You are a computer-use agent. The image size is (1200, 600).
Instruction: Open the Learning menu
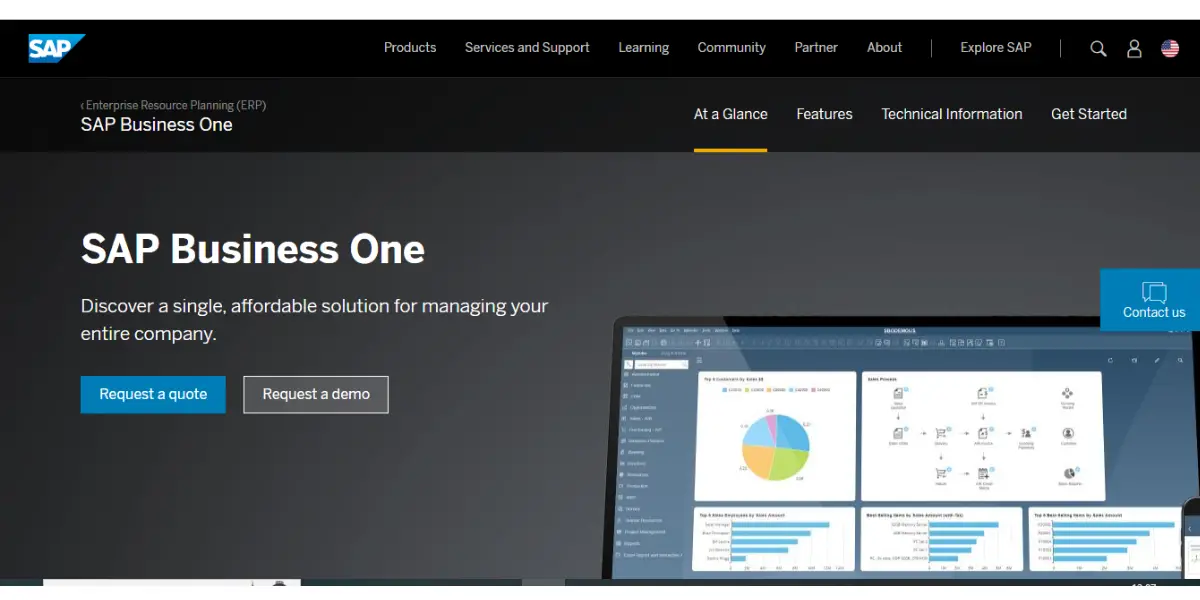(644, 48)
